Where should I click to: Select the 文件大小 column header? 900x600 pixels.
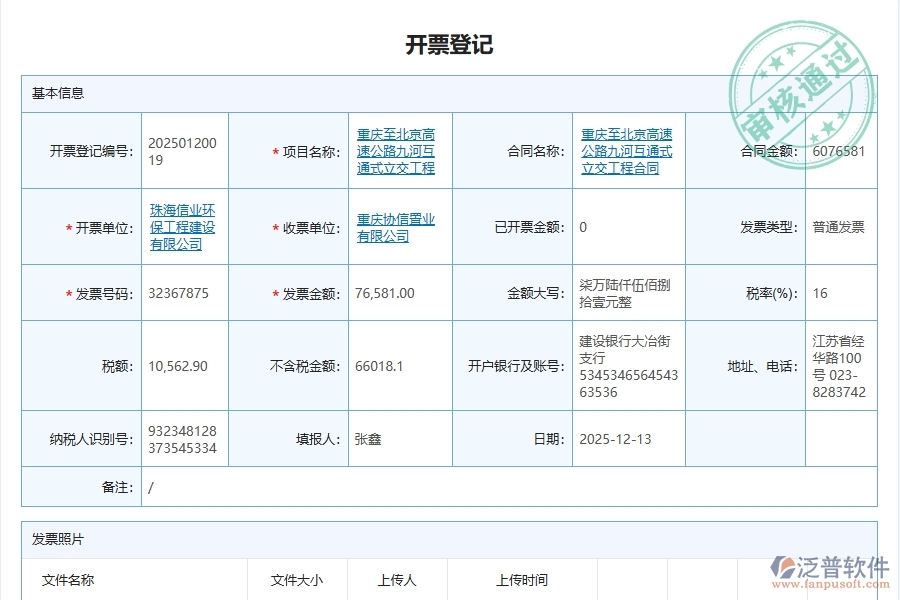(297, 579)
